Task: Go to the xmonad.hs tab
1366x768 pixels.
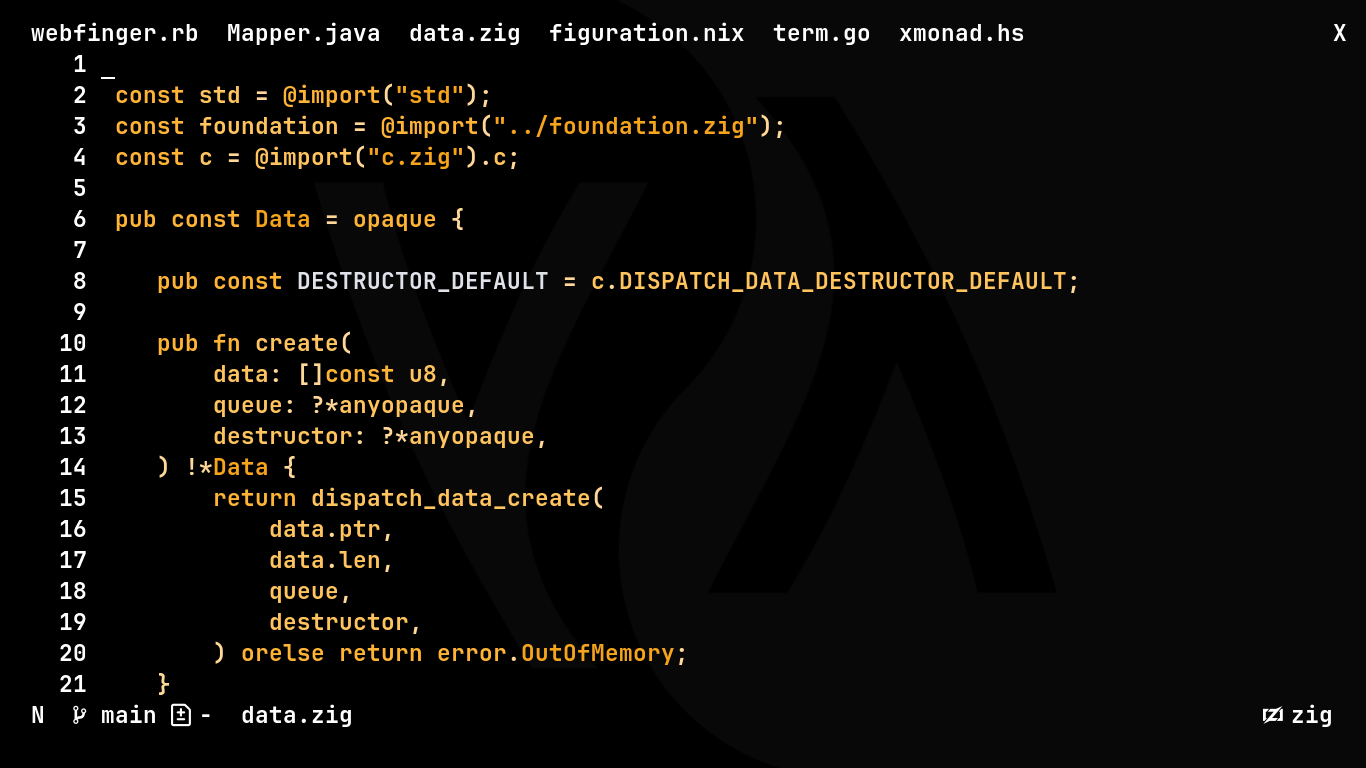Action: 961,33
